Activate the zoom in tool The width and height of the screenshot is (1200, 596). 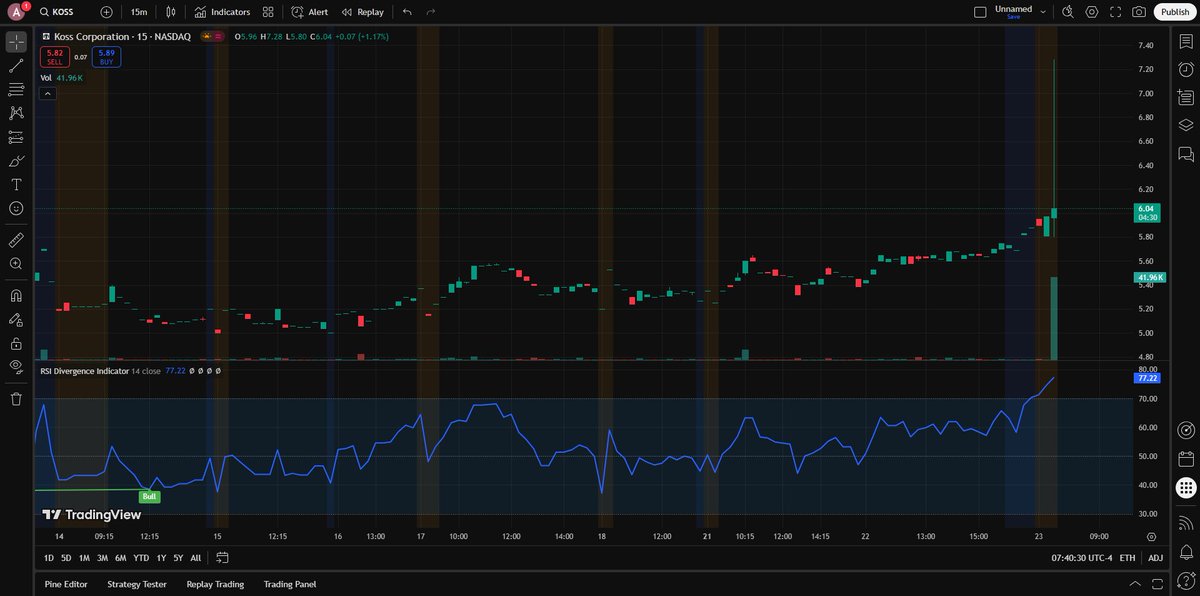coord(16,264)
